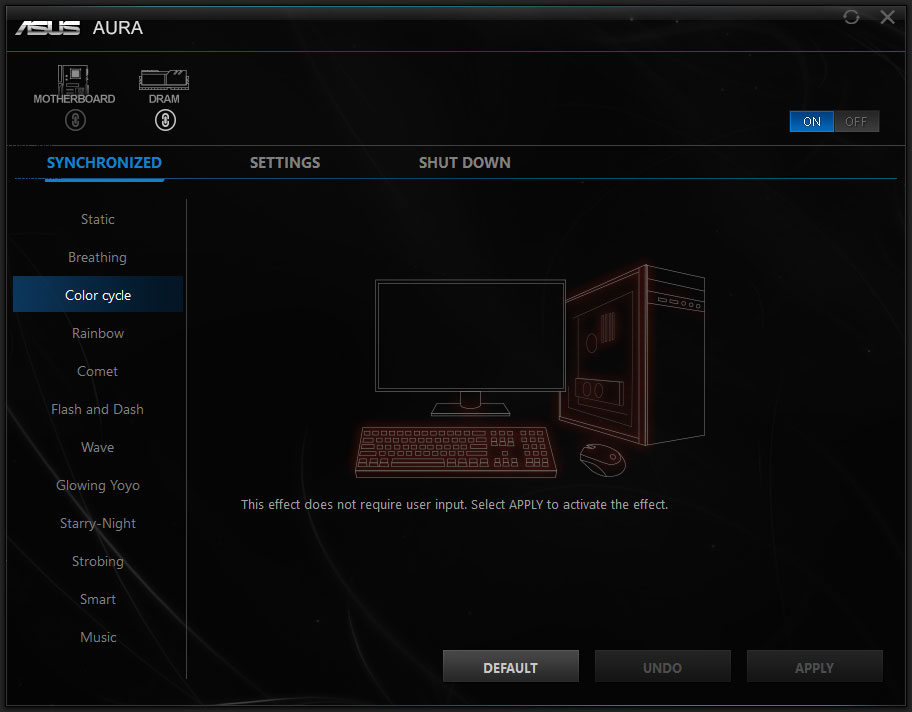Select the Static effect
The image size is (912, 712).
[x=98, y=219]
